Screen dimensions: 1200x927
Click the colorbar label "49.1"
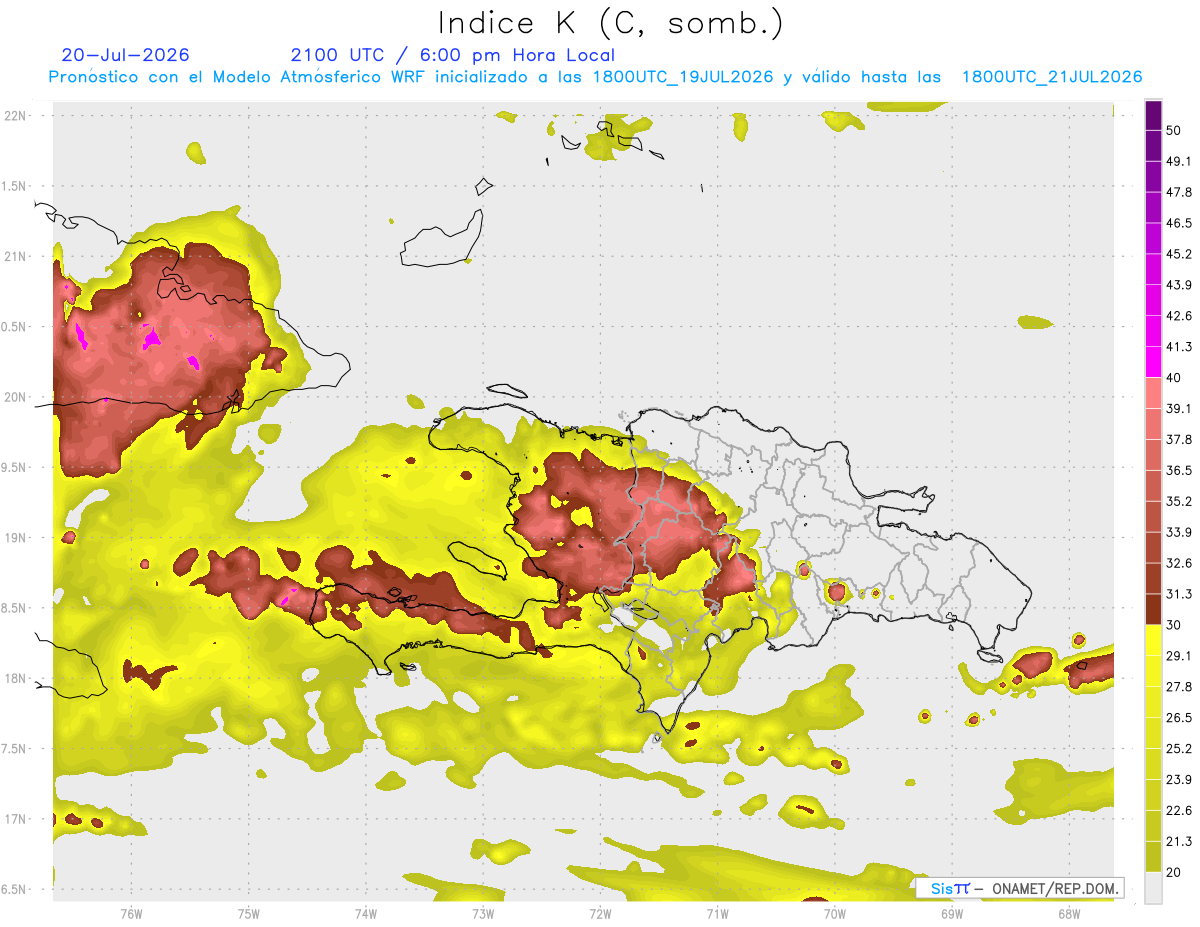(x=1179, y=161)
